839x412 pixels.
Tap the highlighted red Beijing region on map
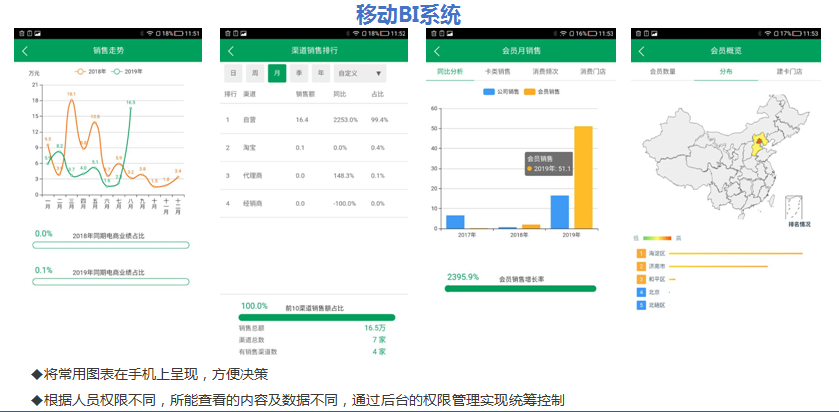pos(759,141)
